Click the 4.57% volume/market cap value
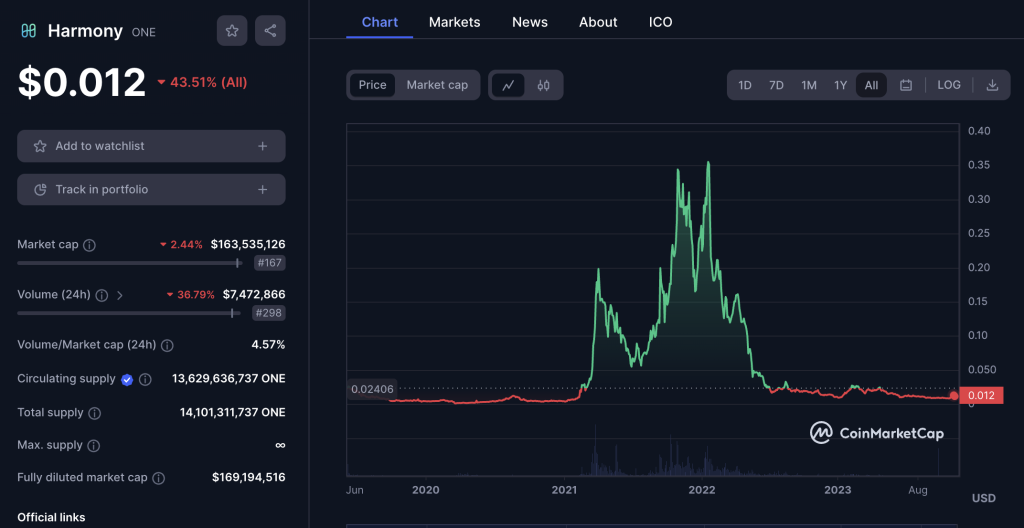1024x528 pixels. (x=268, y=344)
